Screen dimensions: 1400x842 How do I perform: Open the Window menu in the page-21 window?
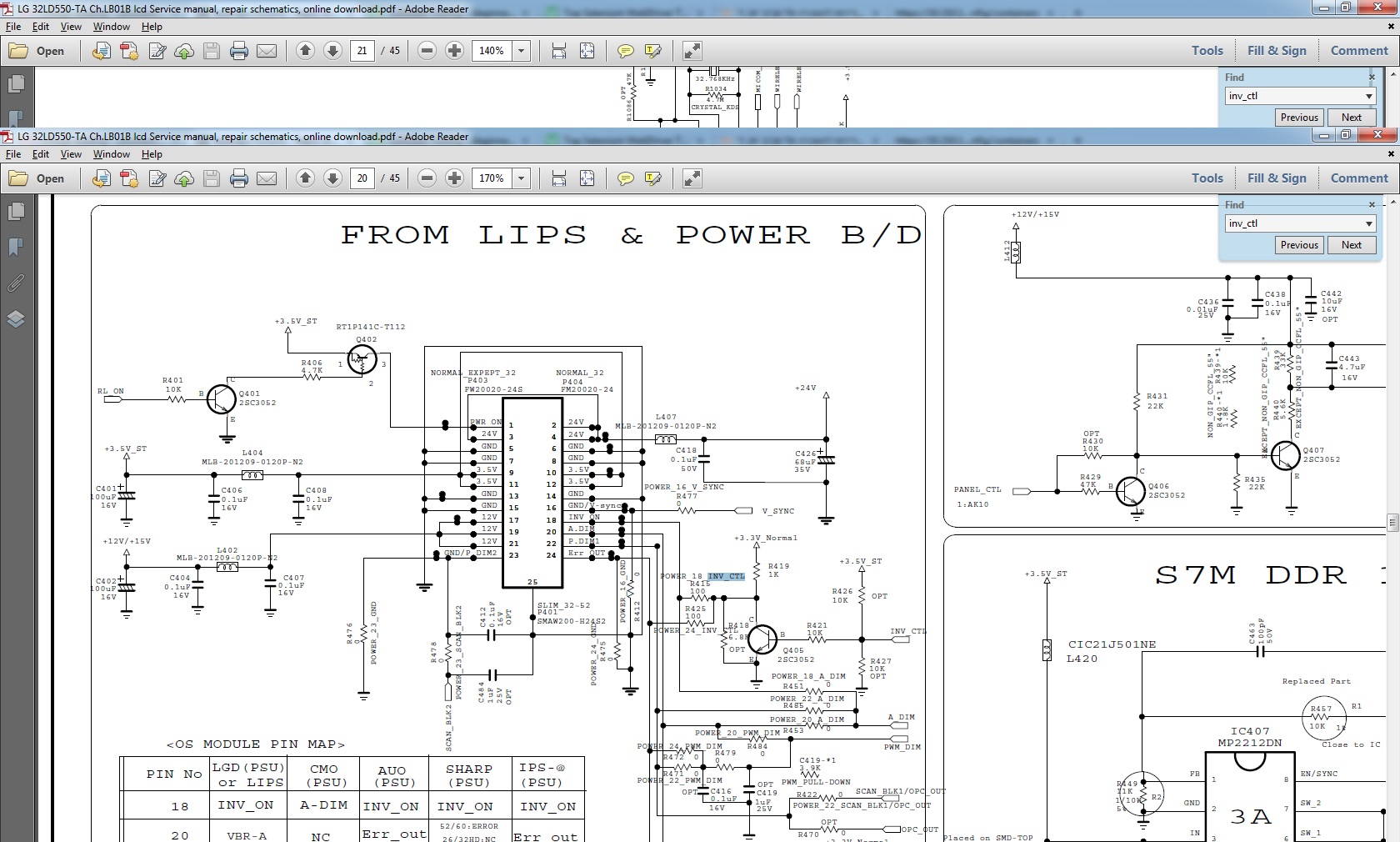111,27
